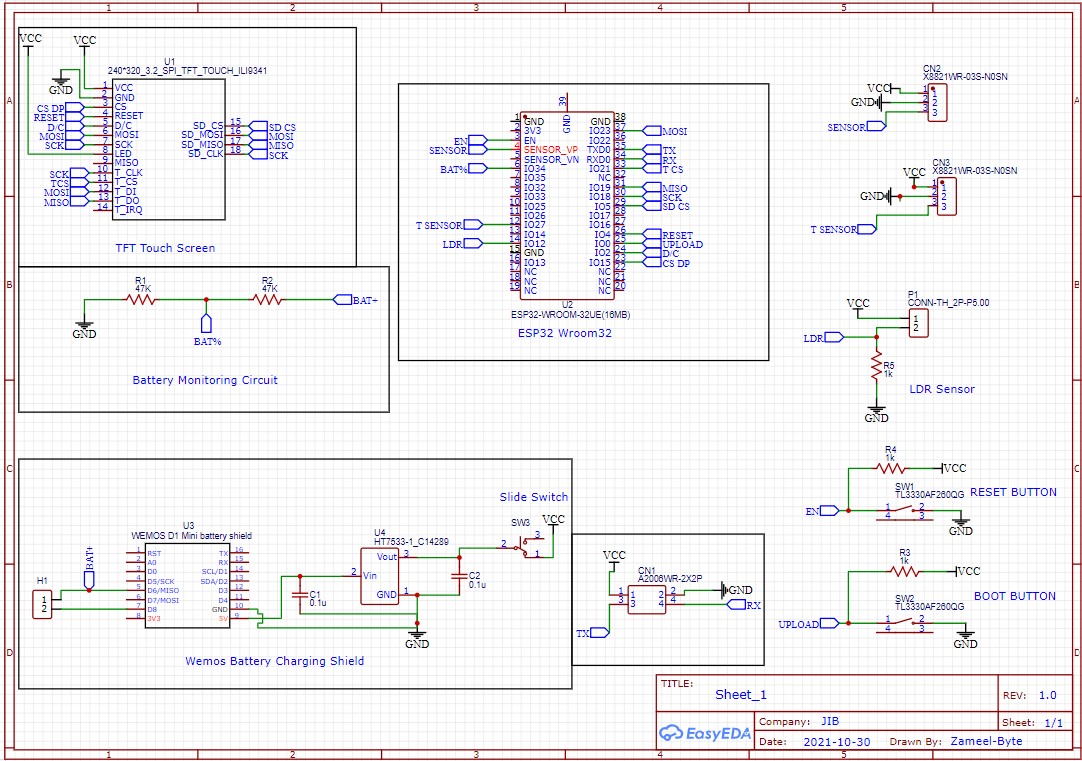Click the Company value JIB

point(830,721)
